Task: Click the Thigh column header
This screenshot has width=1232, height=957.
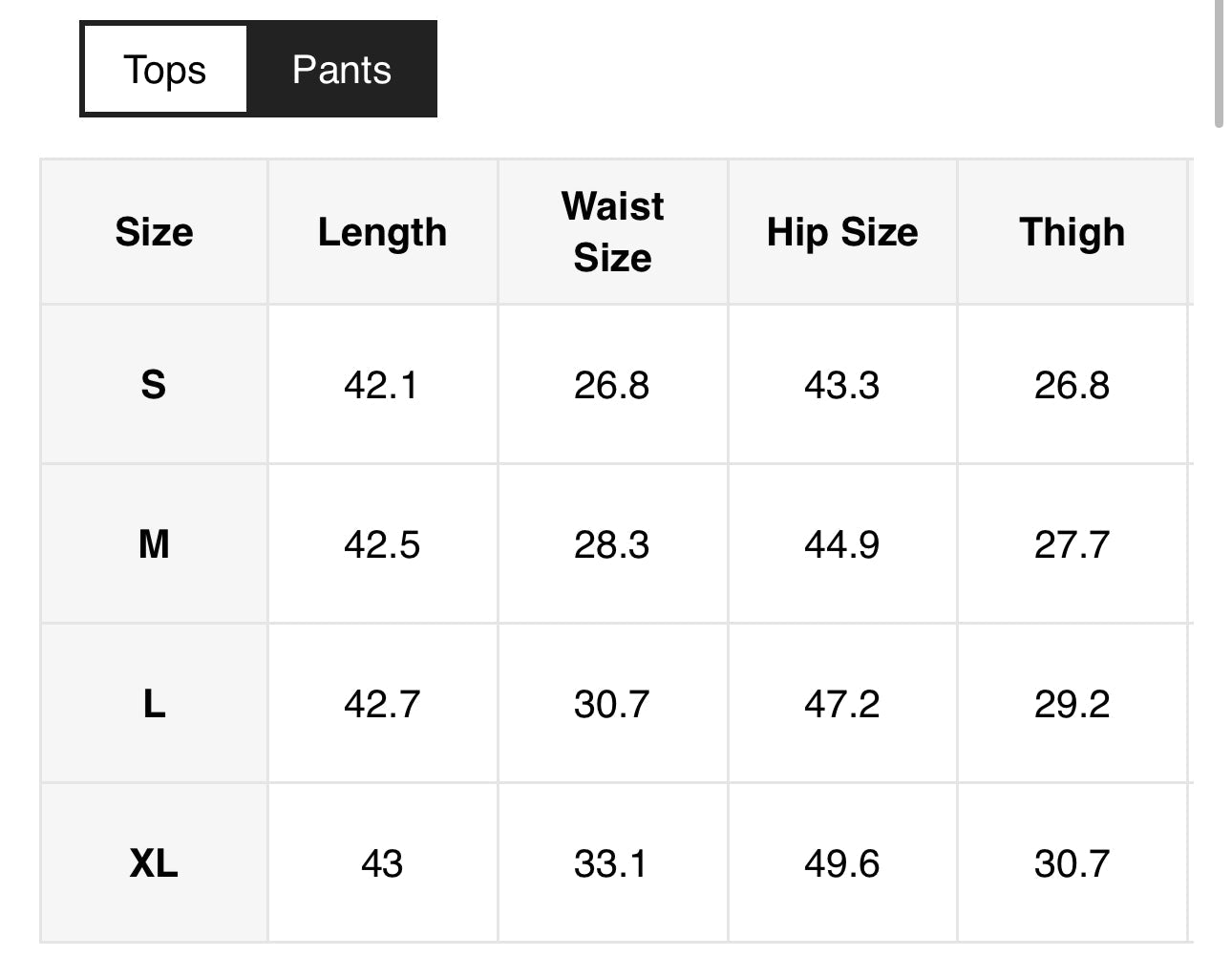Action: tap(1072, 232)
